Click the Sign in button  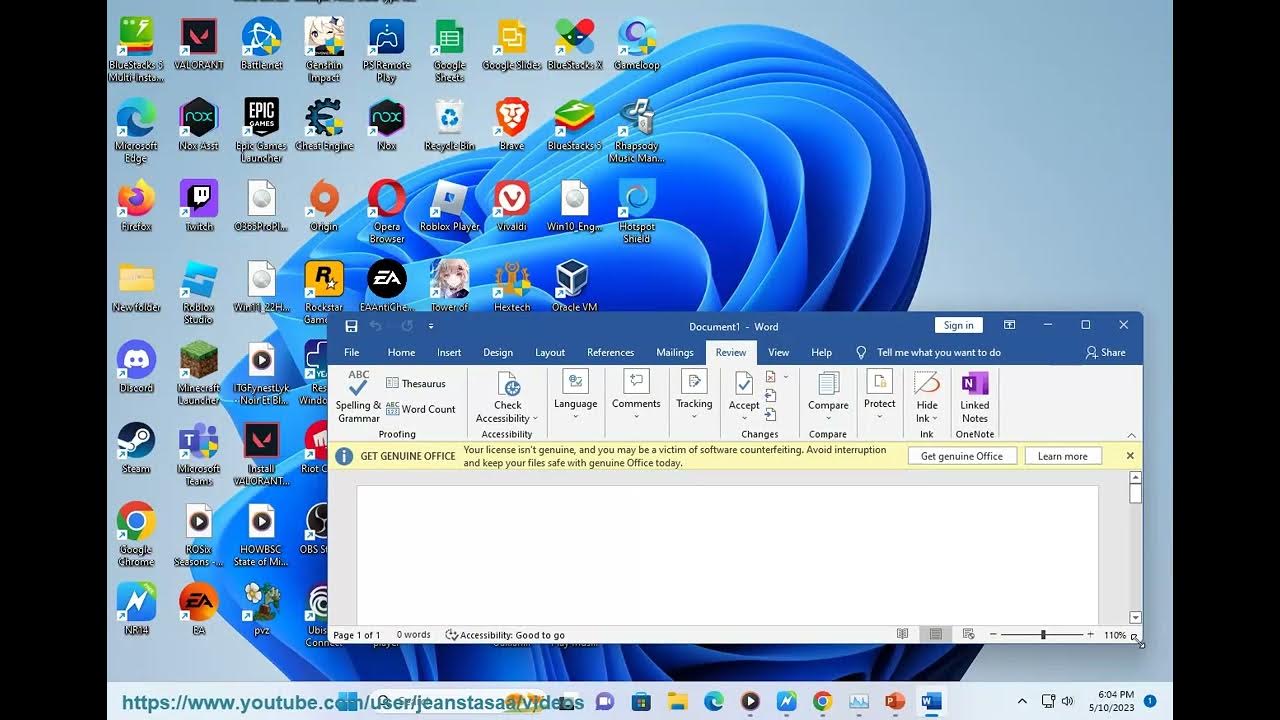[x=958, y=325]
